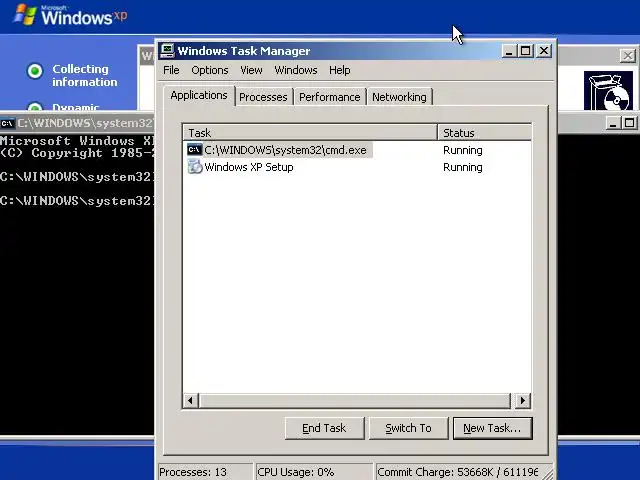Click the Processes: 13 status bar entry

[x=205, y=472]
